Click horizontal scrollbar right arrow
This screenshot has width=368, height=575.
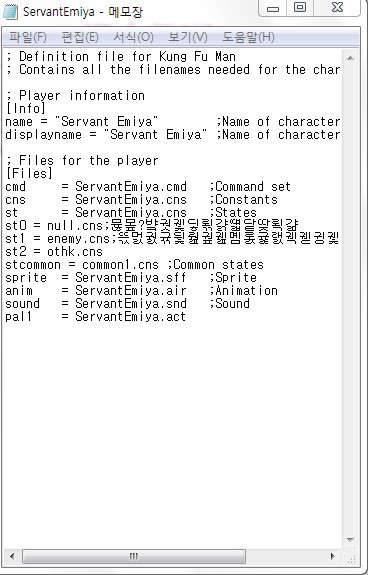pyautogui.click(x=333, y=556)
